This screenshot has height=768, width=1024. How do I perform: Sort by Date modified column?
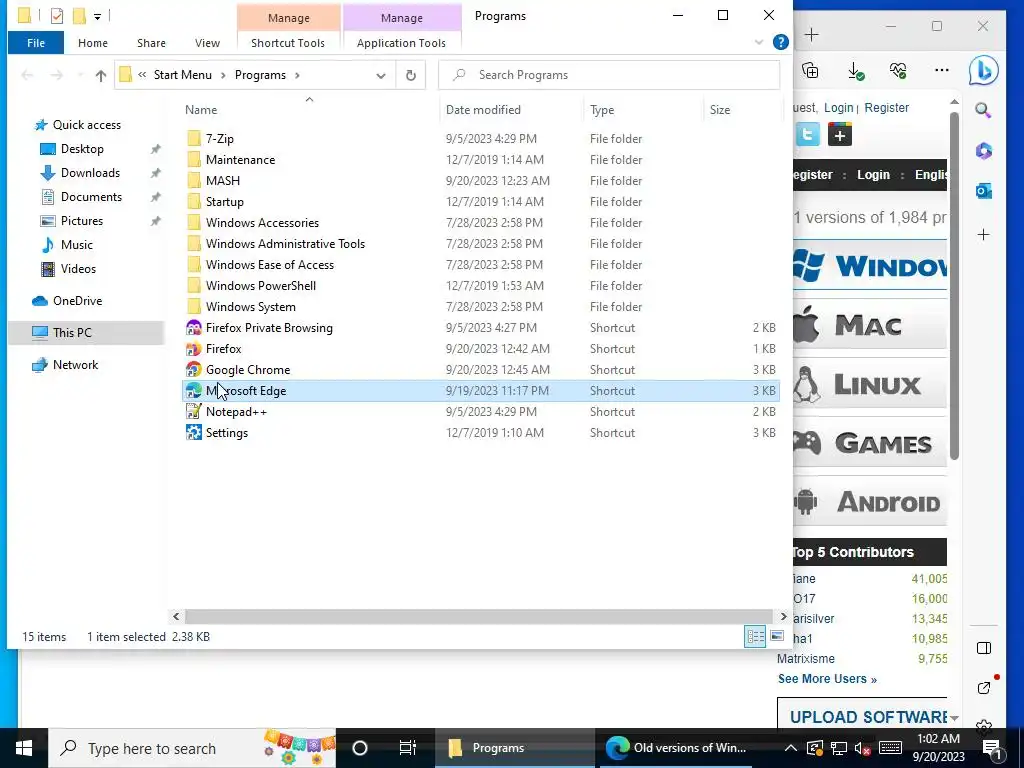coord(483,110)
